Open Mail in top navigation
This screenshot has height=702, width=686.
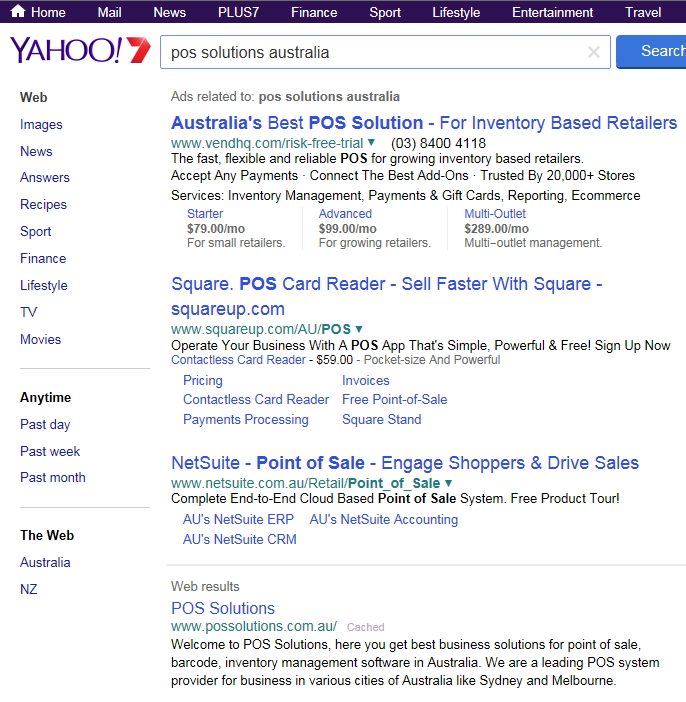click(109, 12)
